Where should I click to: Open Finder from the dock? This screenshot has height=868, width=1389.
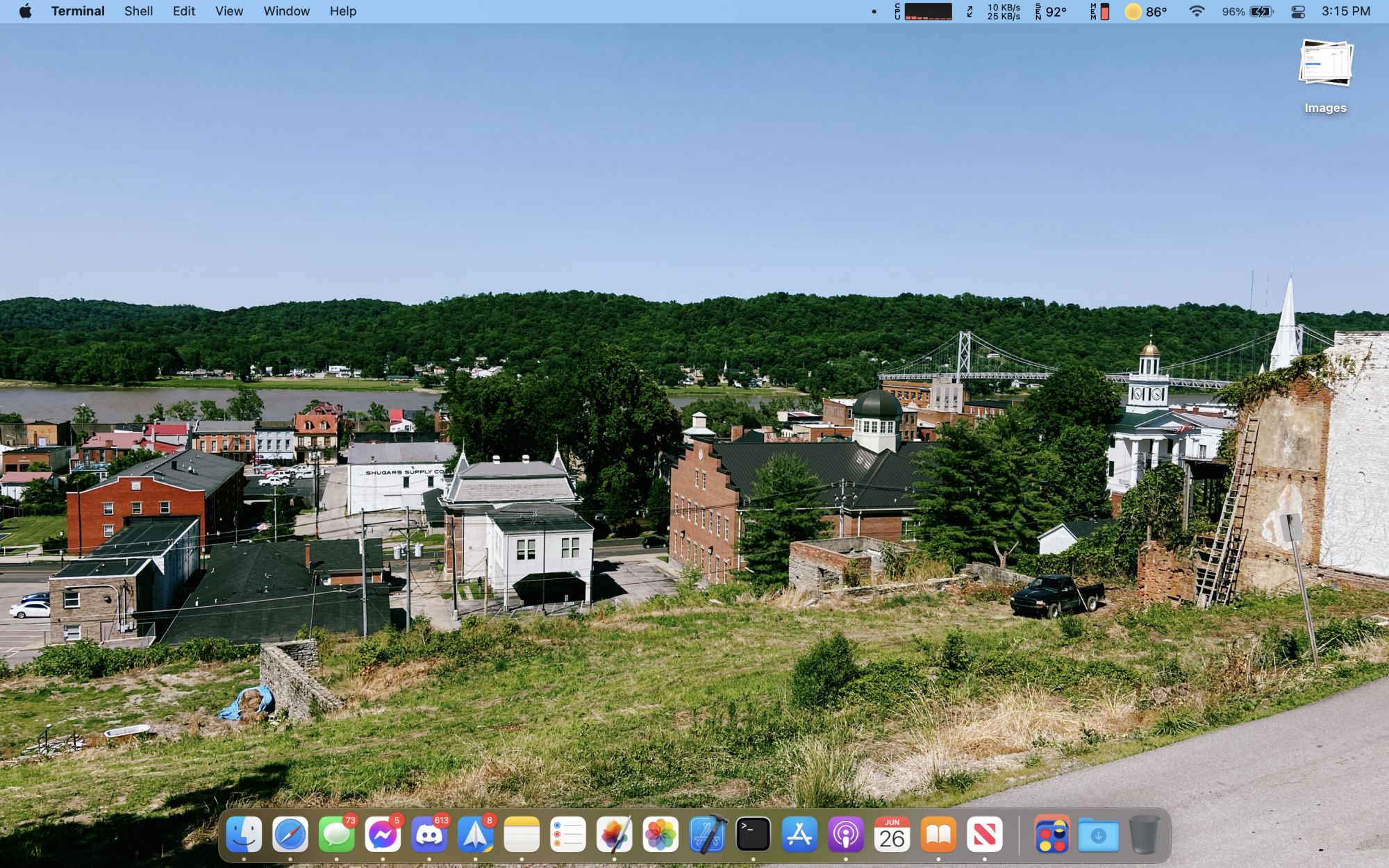click(244, 834)
